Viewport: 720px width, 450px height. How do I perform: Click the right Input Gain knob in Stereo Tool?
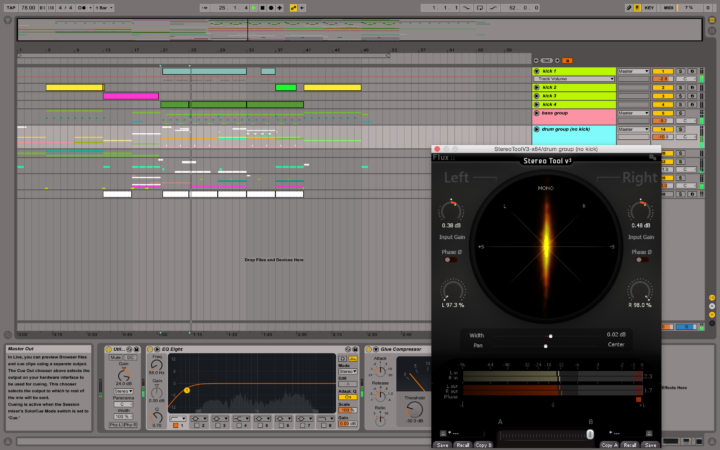(640, 211)
